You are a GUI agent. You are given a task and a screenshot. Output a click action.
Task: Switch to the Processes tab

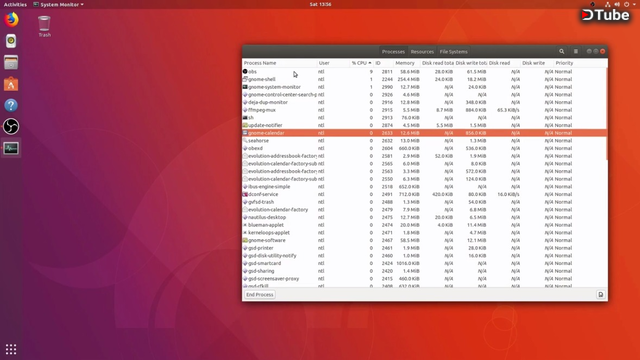tap(393, 52)
